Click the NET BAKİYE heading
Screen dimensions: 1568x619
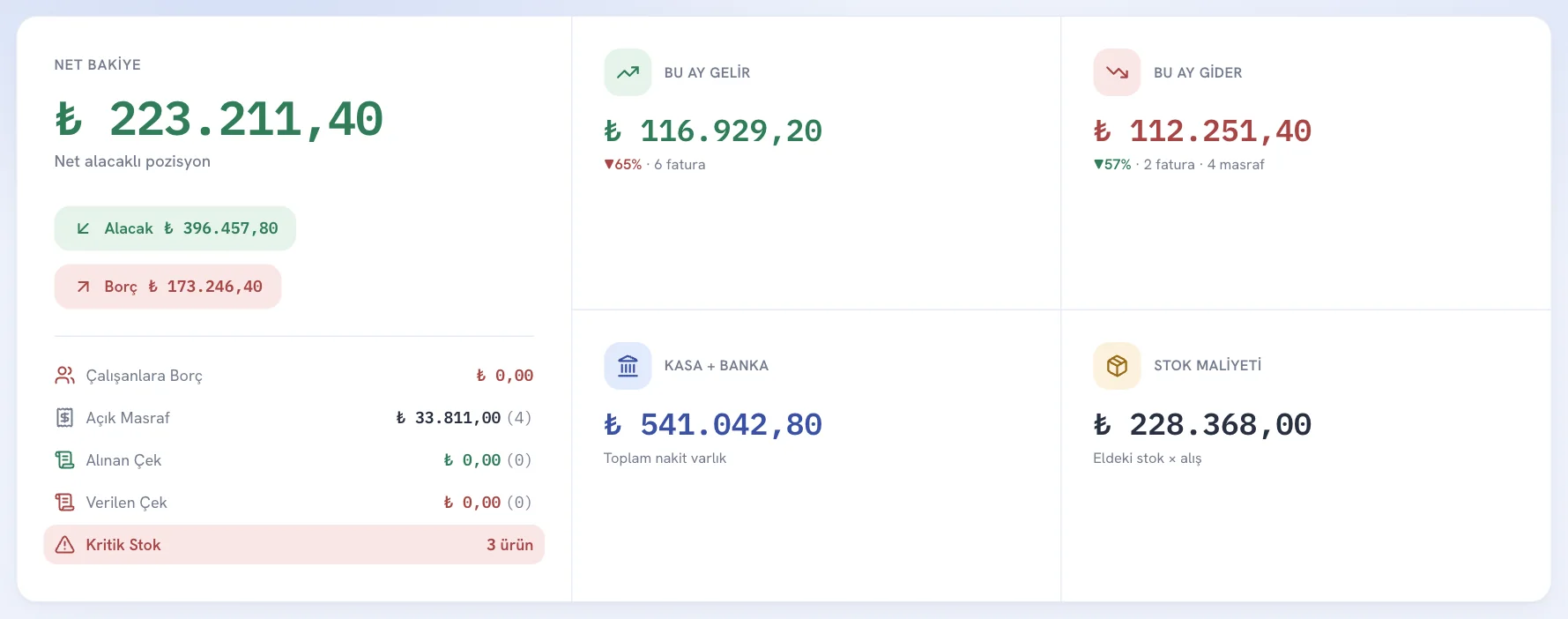[x=98, y=64]
